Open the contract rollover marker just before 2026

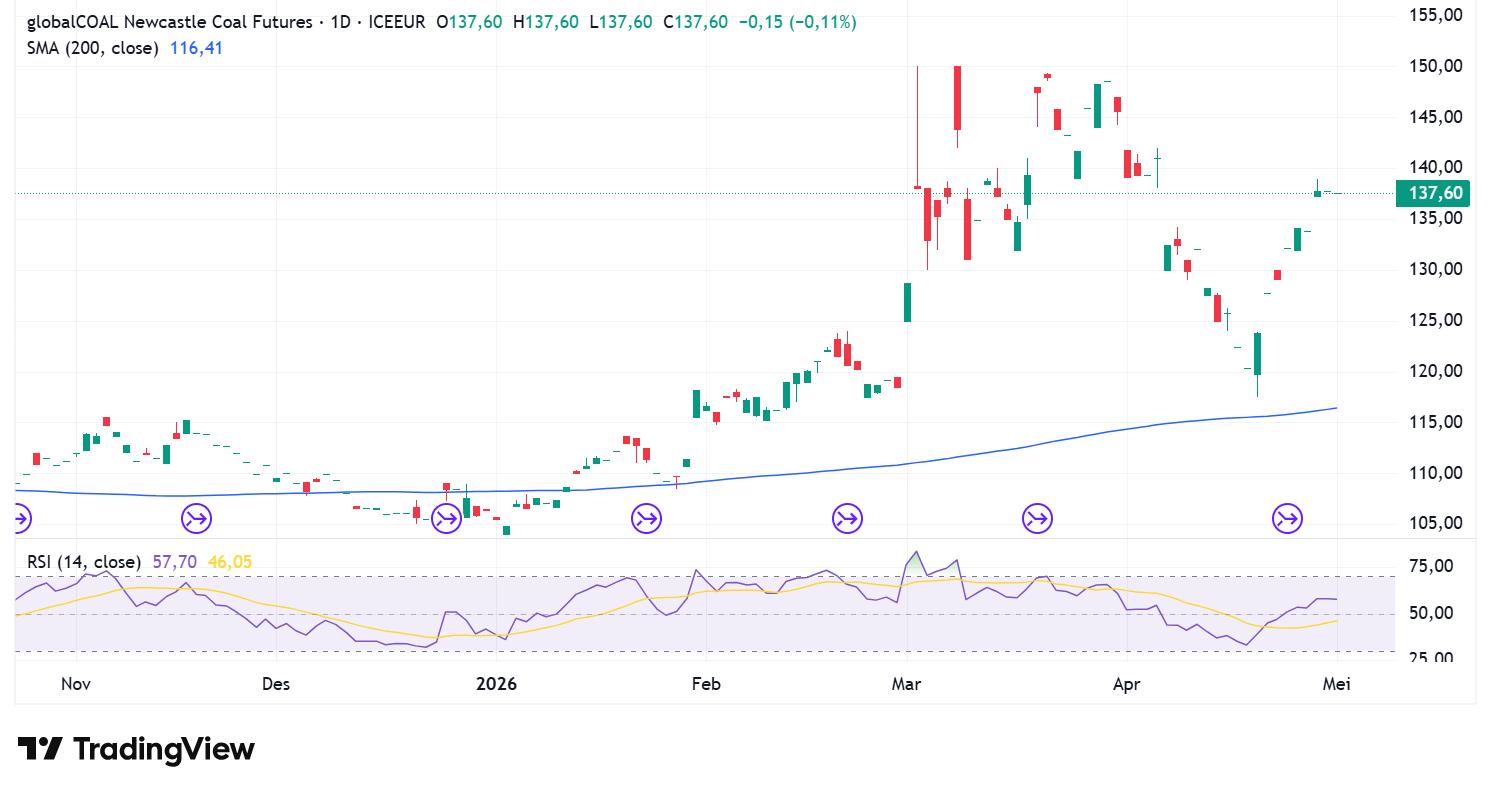click(x=446, y=518)
